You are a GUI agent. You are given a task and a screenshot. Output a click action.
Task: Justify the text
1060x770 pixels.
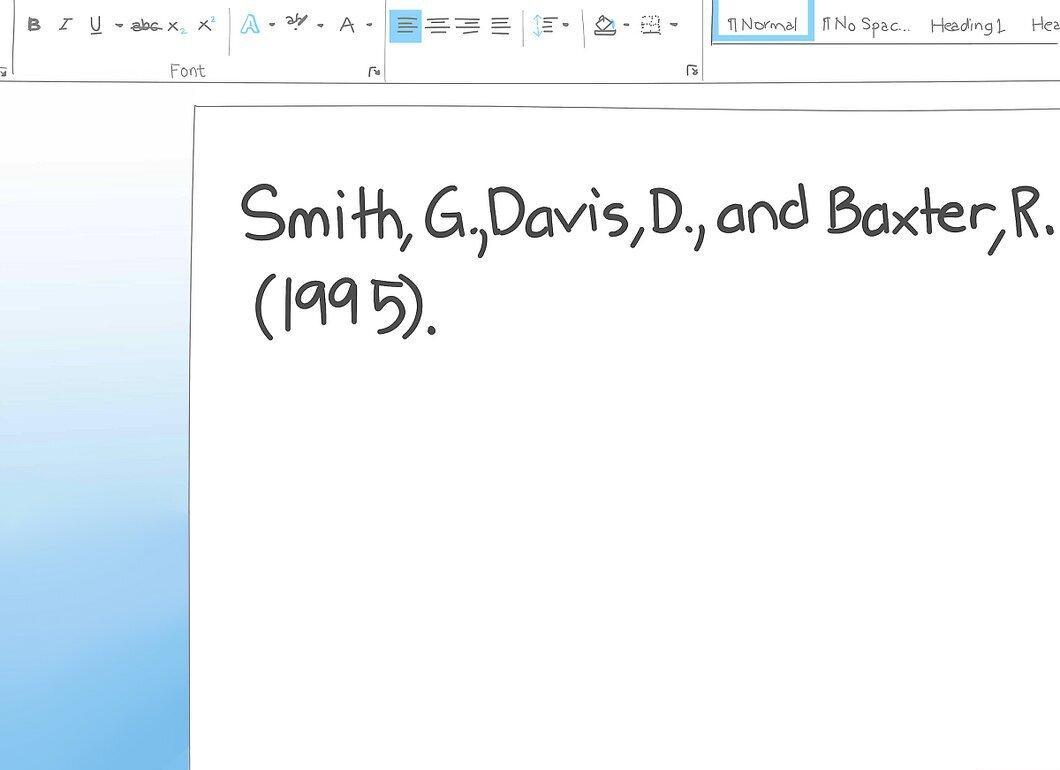coord(500,26)
